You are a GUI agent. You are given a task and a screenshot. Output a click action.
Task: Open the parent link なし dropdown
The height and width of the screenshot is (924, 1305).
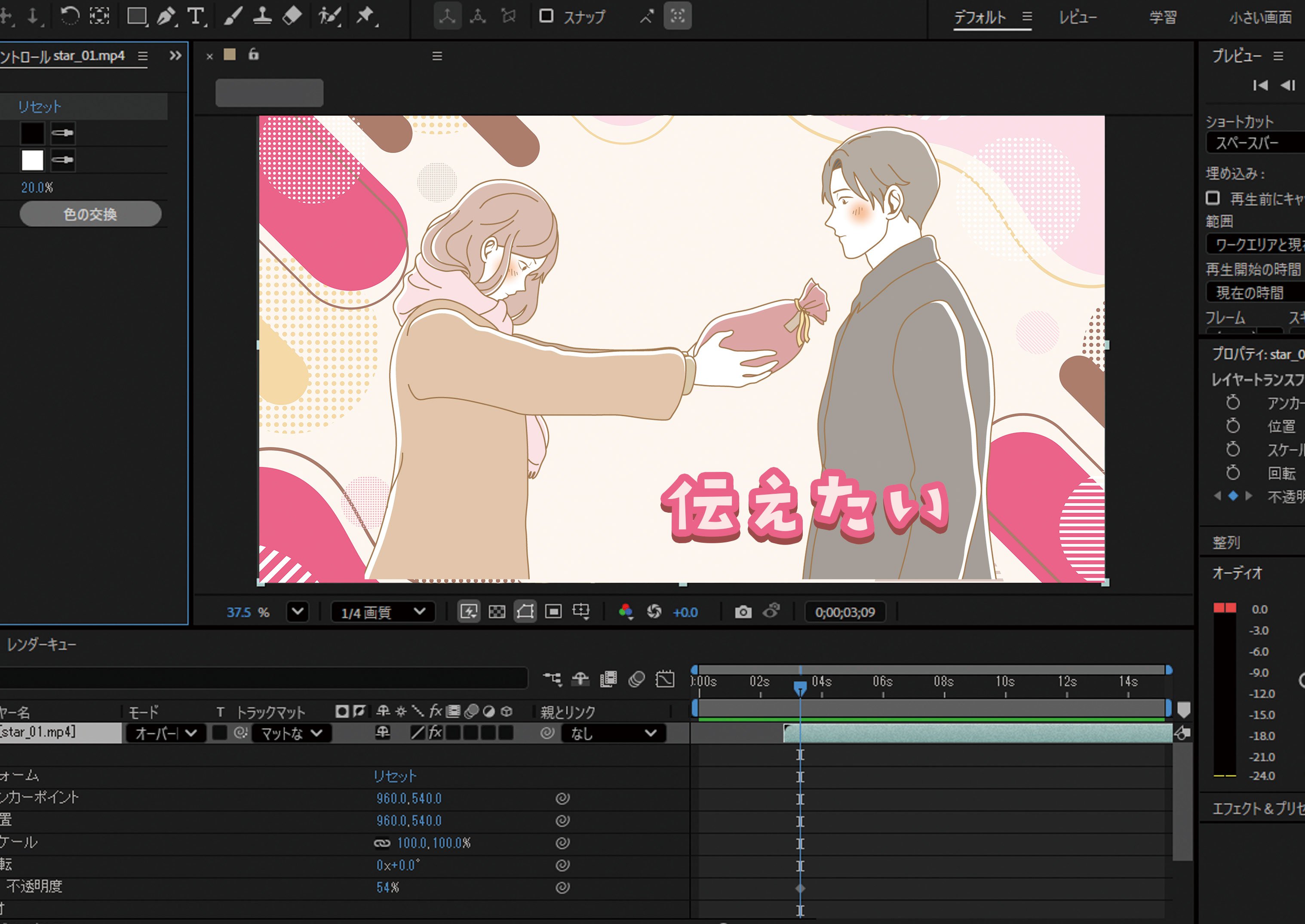[x=613, y=733]
